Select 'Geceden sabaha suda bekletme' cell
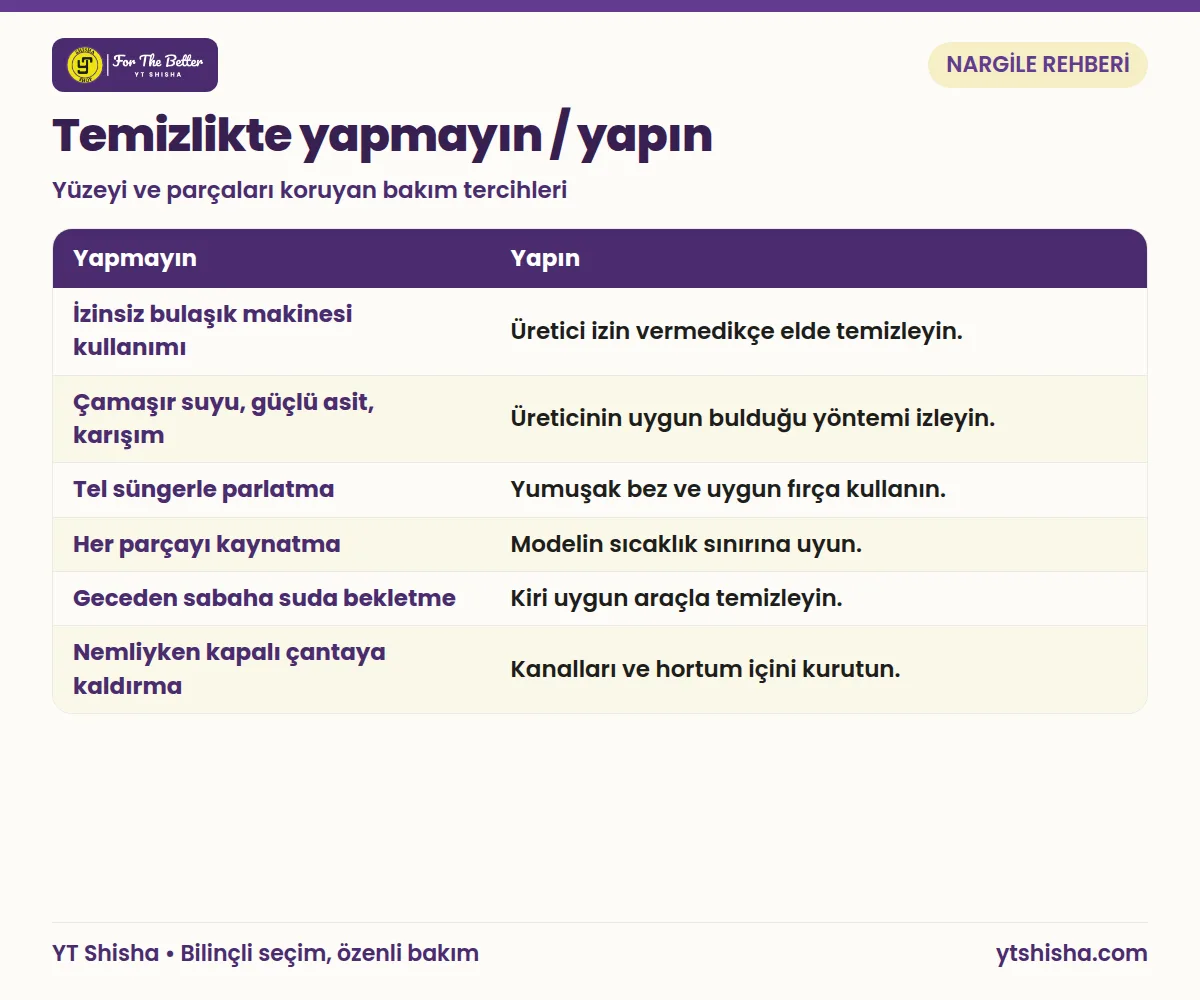1200x1000 pixels. (272, 598)
